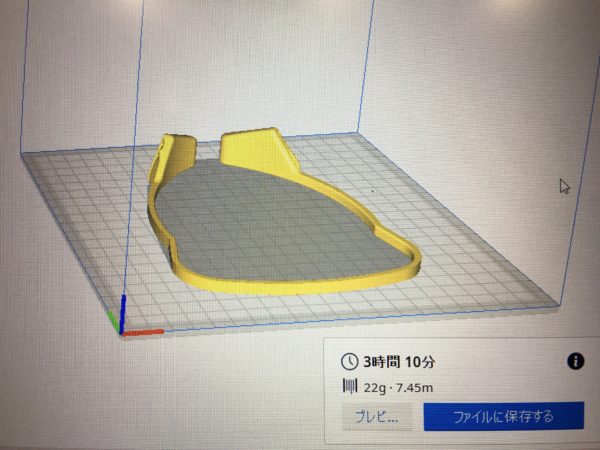Open the print info icon
The width and height of the screenshot is (600, 450).
click(576, 361)
